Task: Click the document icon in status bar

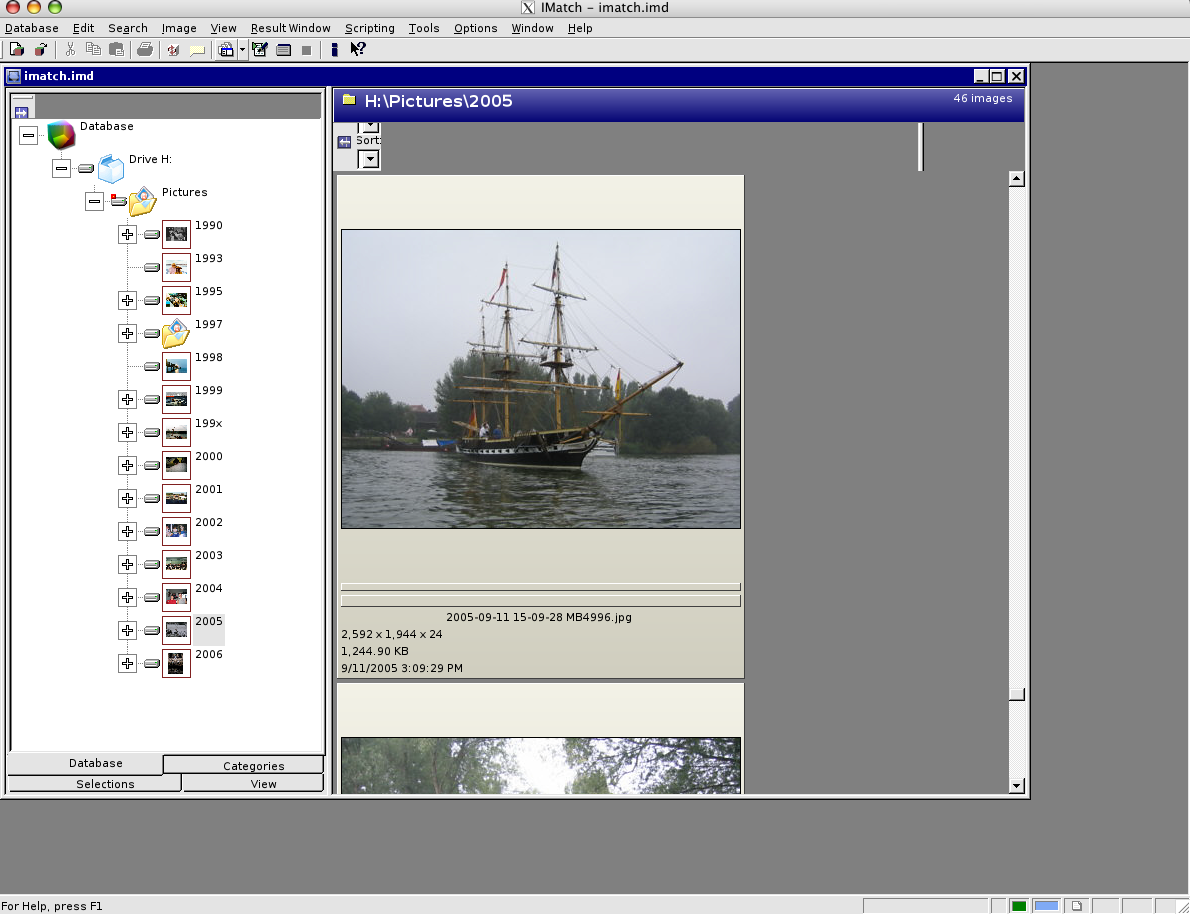Action: pyautogui.click(x=1077, y=906)
